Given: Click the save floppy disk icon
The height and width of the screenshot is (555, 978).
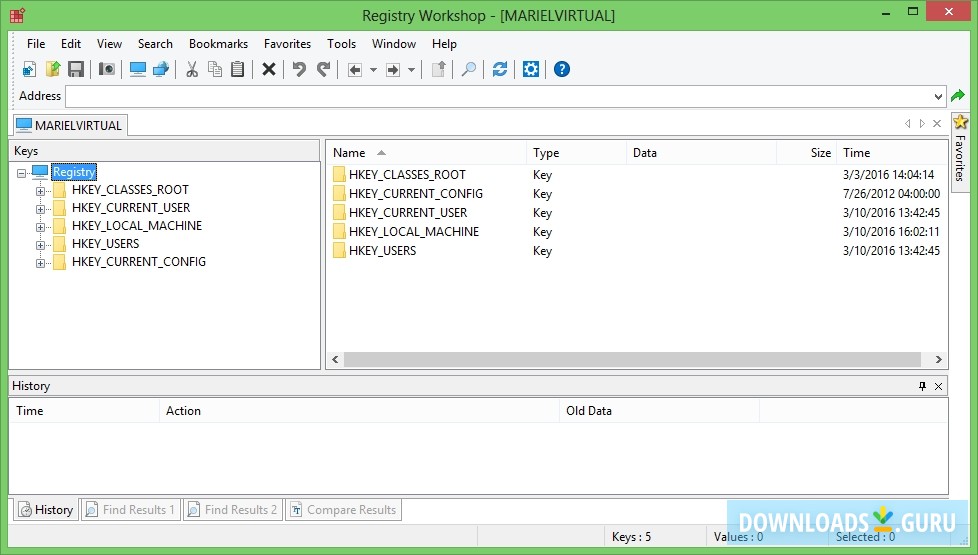Looking at the screenshot, I should pyautogui.click(x=76, y=69).
